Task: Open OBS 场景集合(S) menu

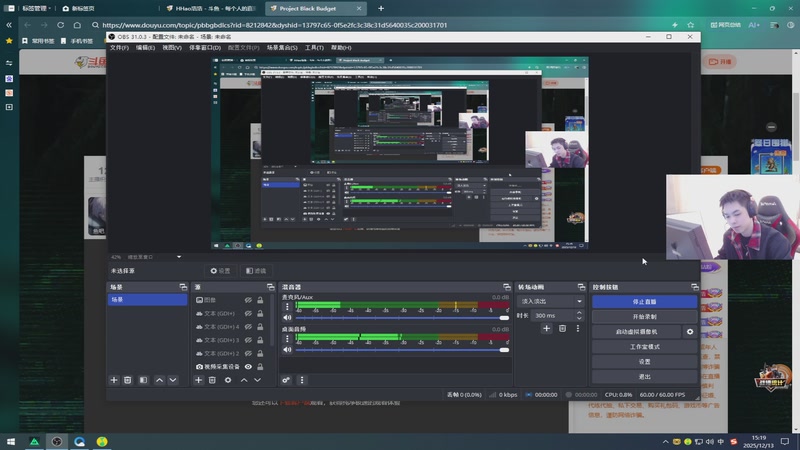Action: click(x=282, y=47)
